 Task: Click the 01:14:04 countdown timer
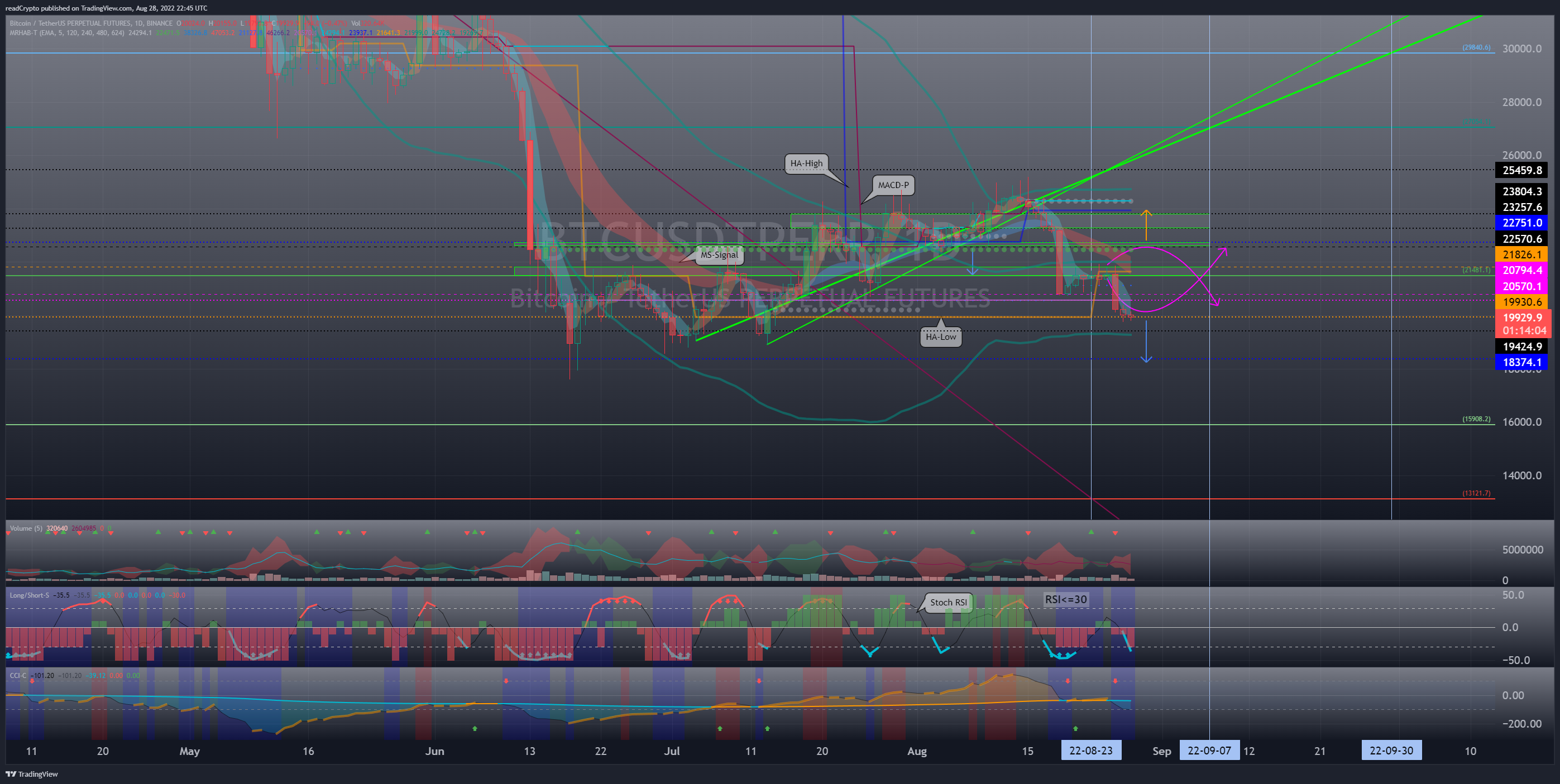[1524, 330]
